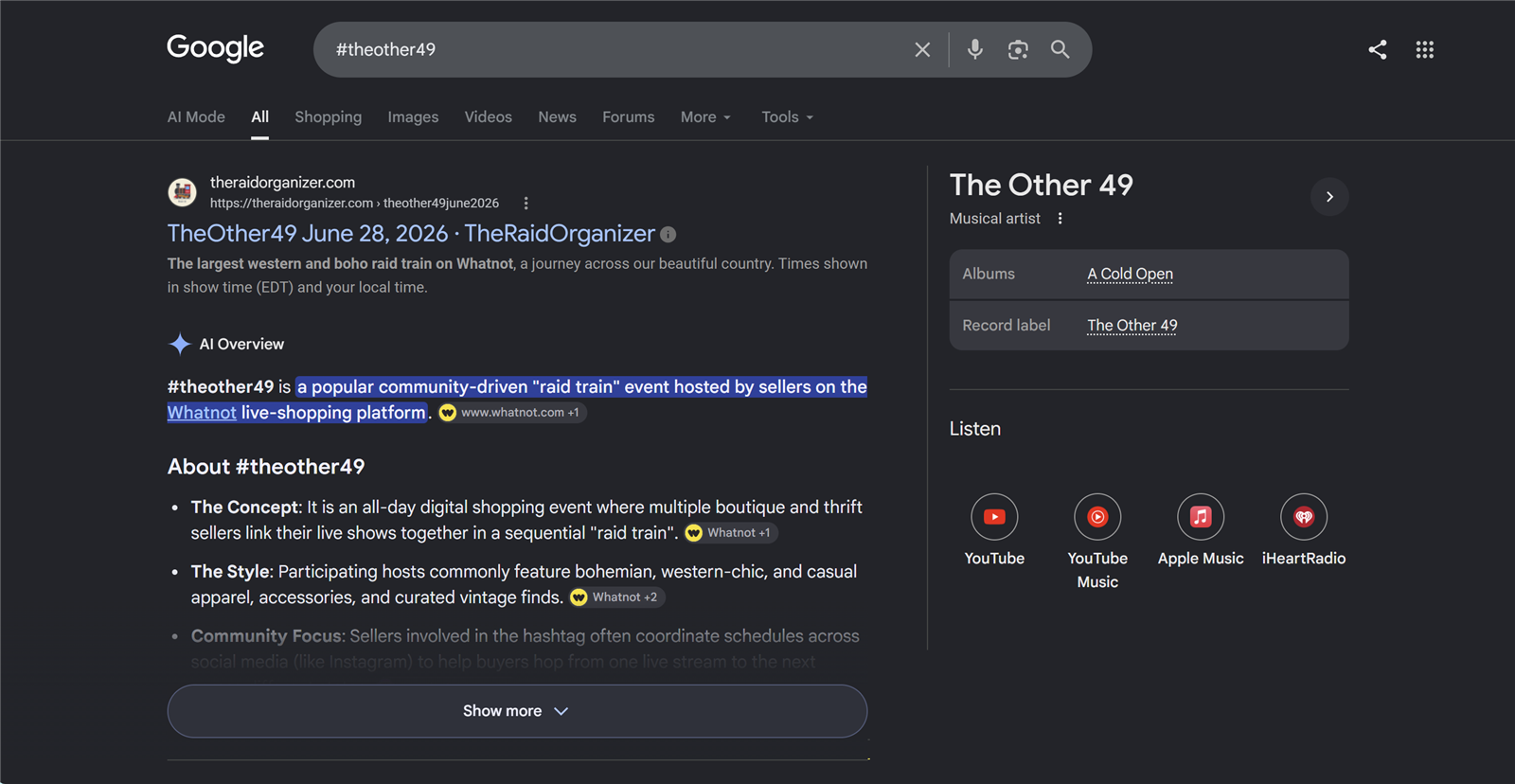Click the Google logo

pyautogui.click(x=215, y=48)
